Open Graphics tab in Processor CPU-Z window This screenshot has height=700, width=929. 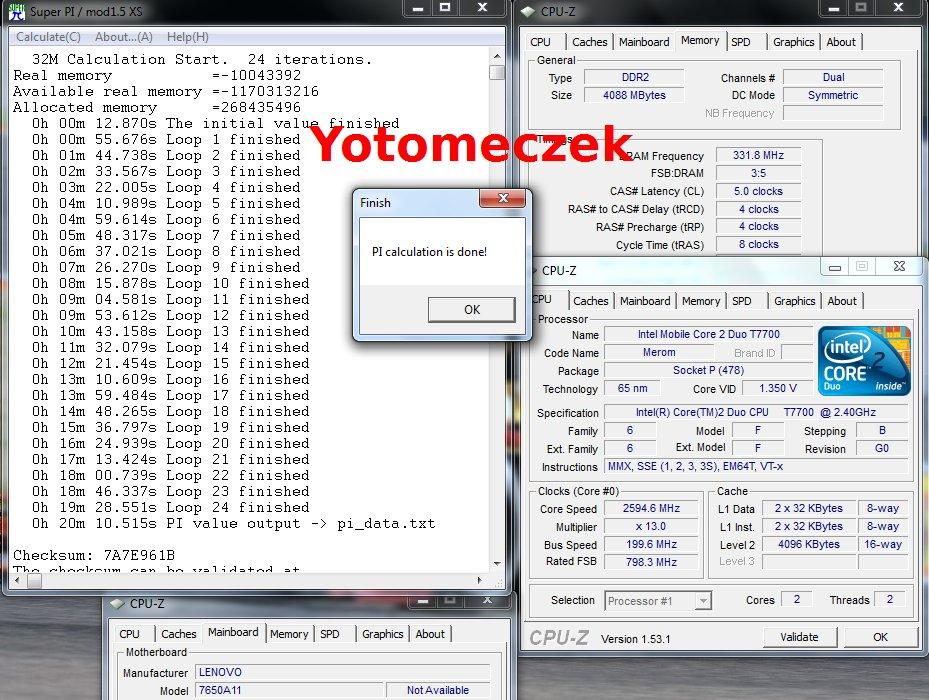[795, 301]
